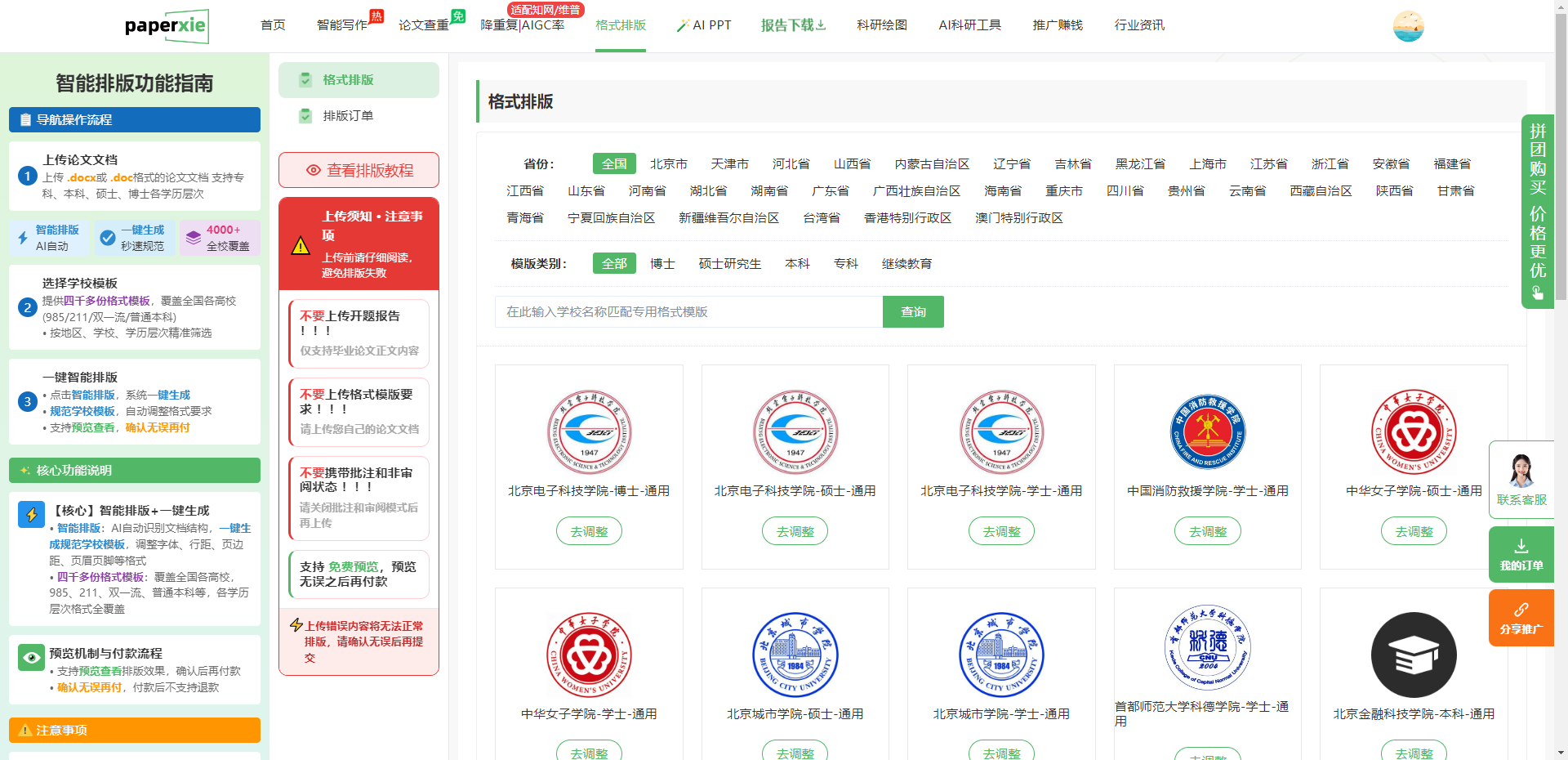Click the 北京电子科技学院-博士-通用 logo
This screenshot has height=760, width=1568.
[x=589, y=432]
